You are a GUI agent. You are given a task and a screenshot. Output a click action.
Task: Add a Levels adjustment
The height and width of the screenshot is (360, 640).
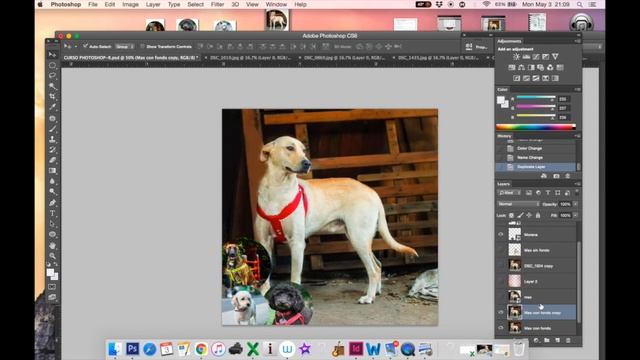526,57
